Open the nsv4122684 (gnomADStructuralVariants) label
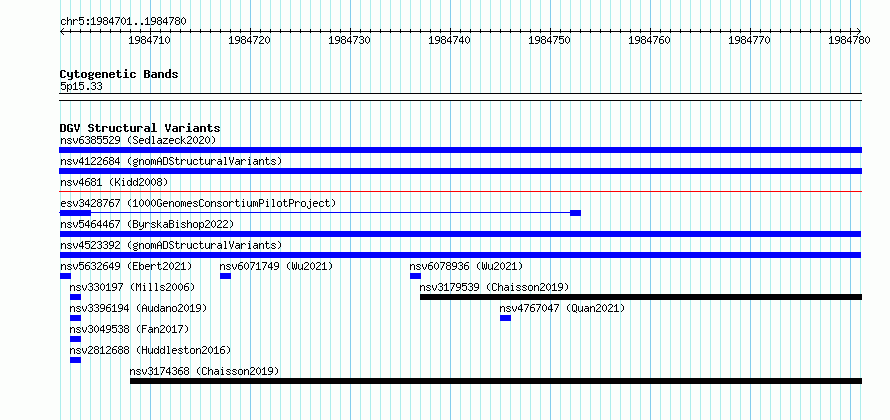The width and height of the screenshot is (890, 420). pyautogui.click(x=171, y=161)
